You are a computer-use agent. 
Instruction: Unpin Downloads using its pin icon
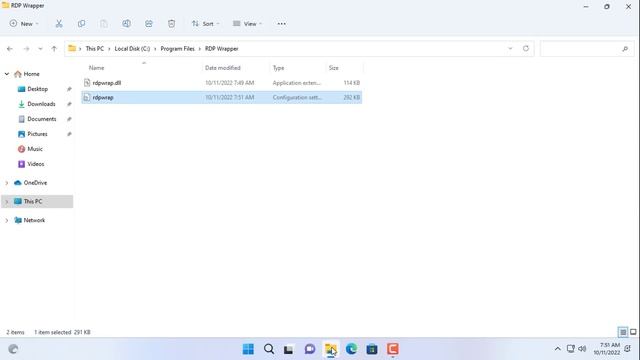[69, 104]
